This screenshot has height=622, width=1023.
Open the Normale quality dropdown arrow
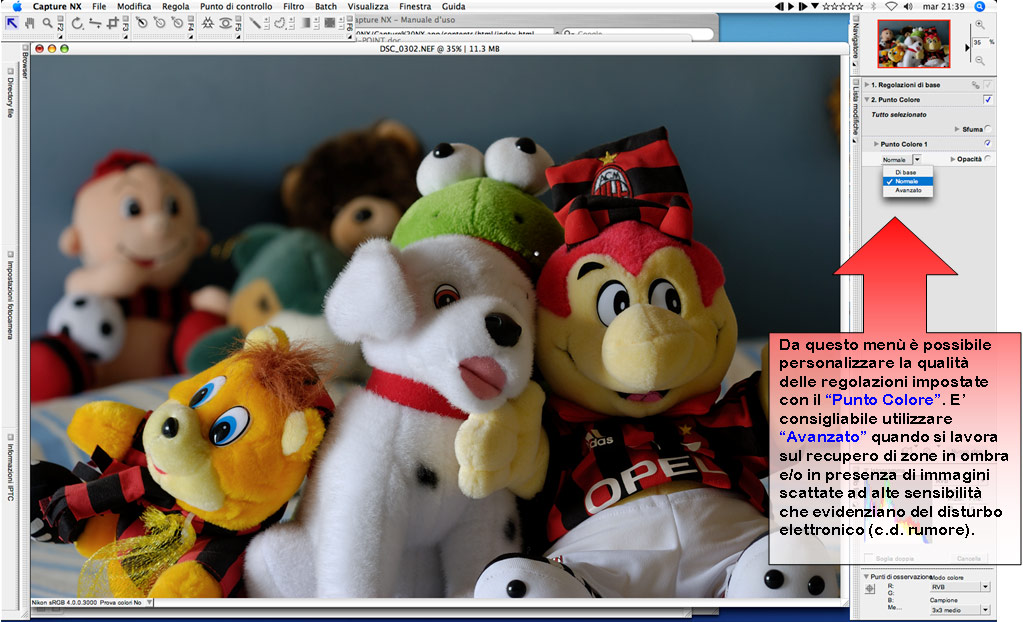pos(917,159)
